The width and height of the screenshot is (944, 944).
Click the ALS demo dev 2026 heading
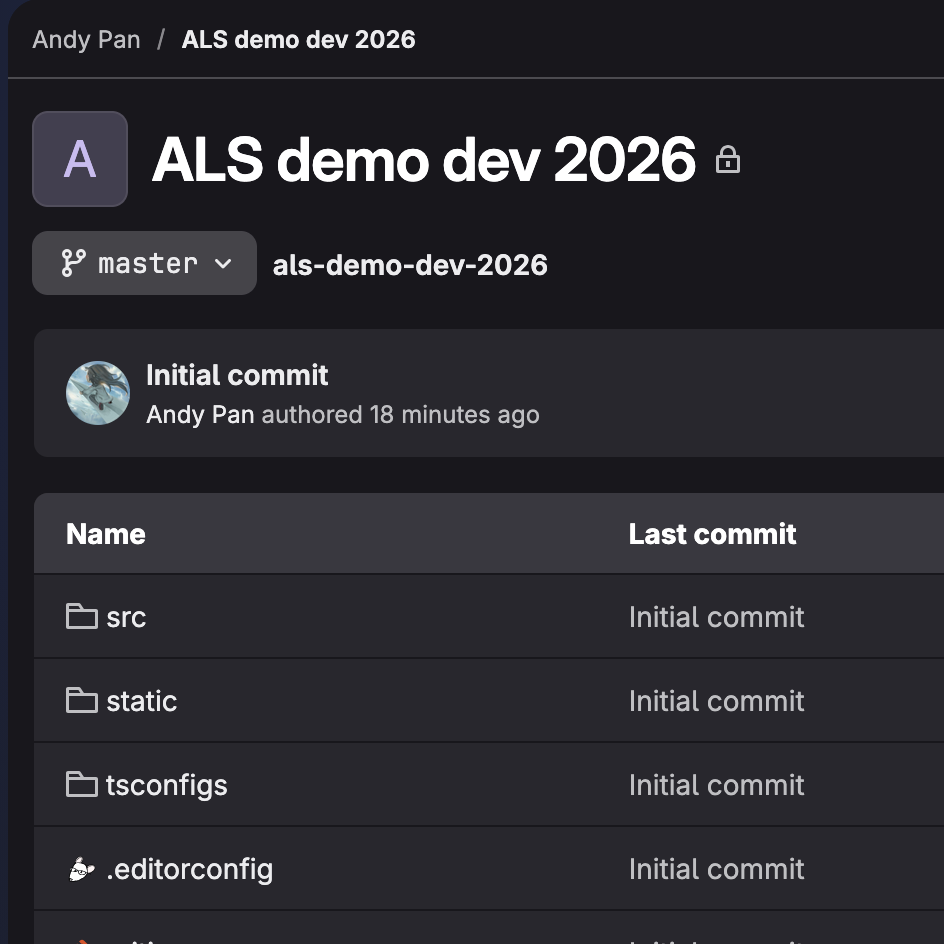point(424,159)
